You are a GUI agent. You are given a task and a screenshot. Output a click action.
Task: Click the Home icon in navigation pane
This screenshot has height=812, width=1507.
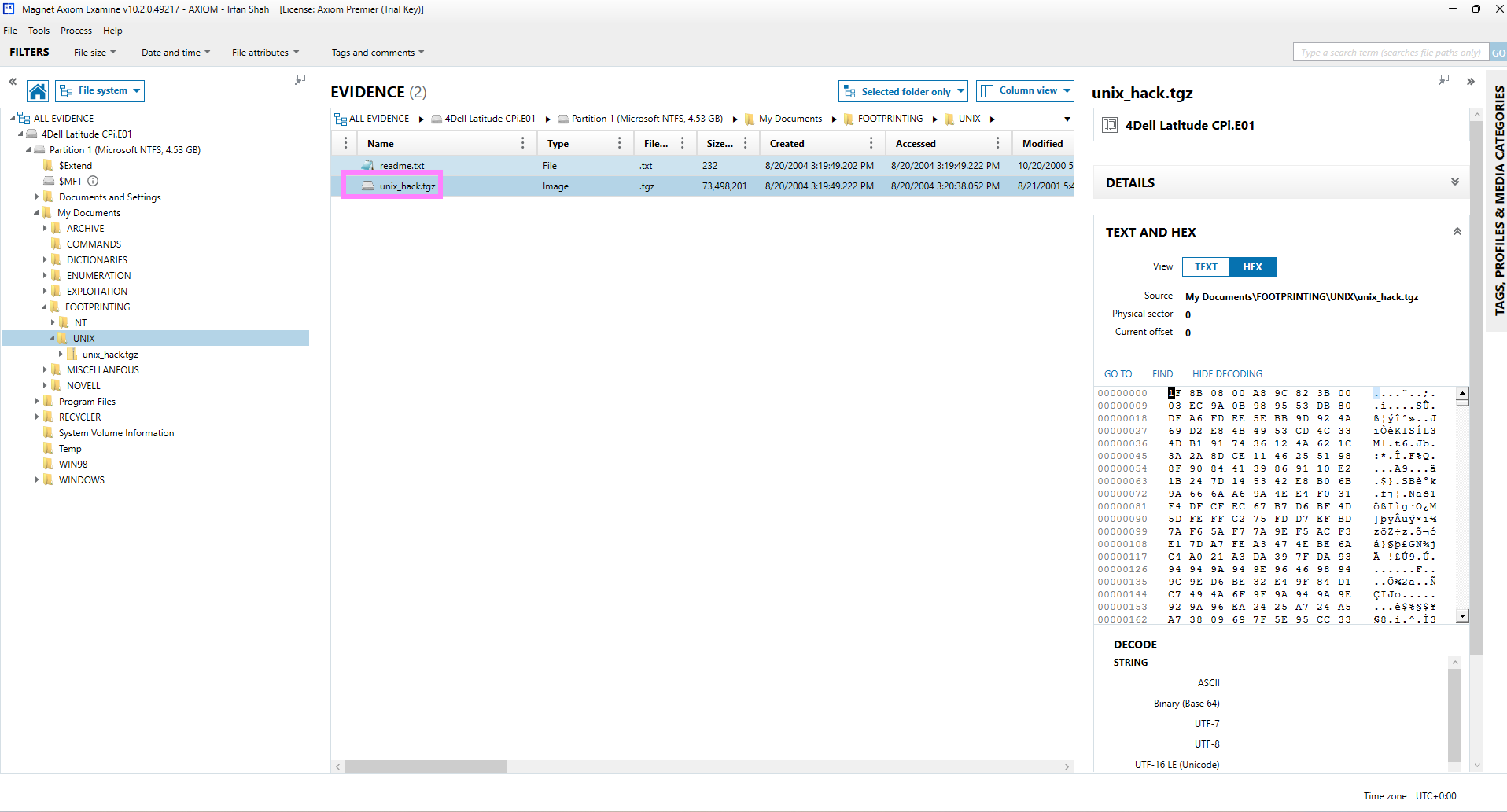[38, 91]
